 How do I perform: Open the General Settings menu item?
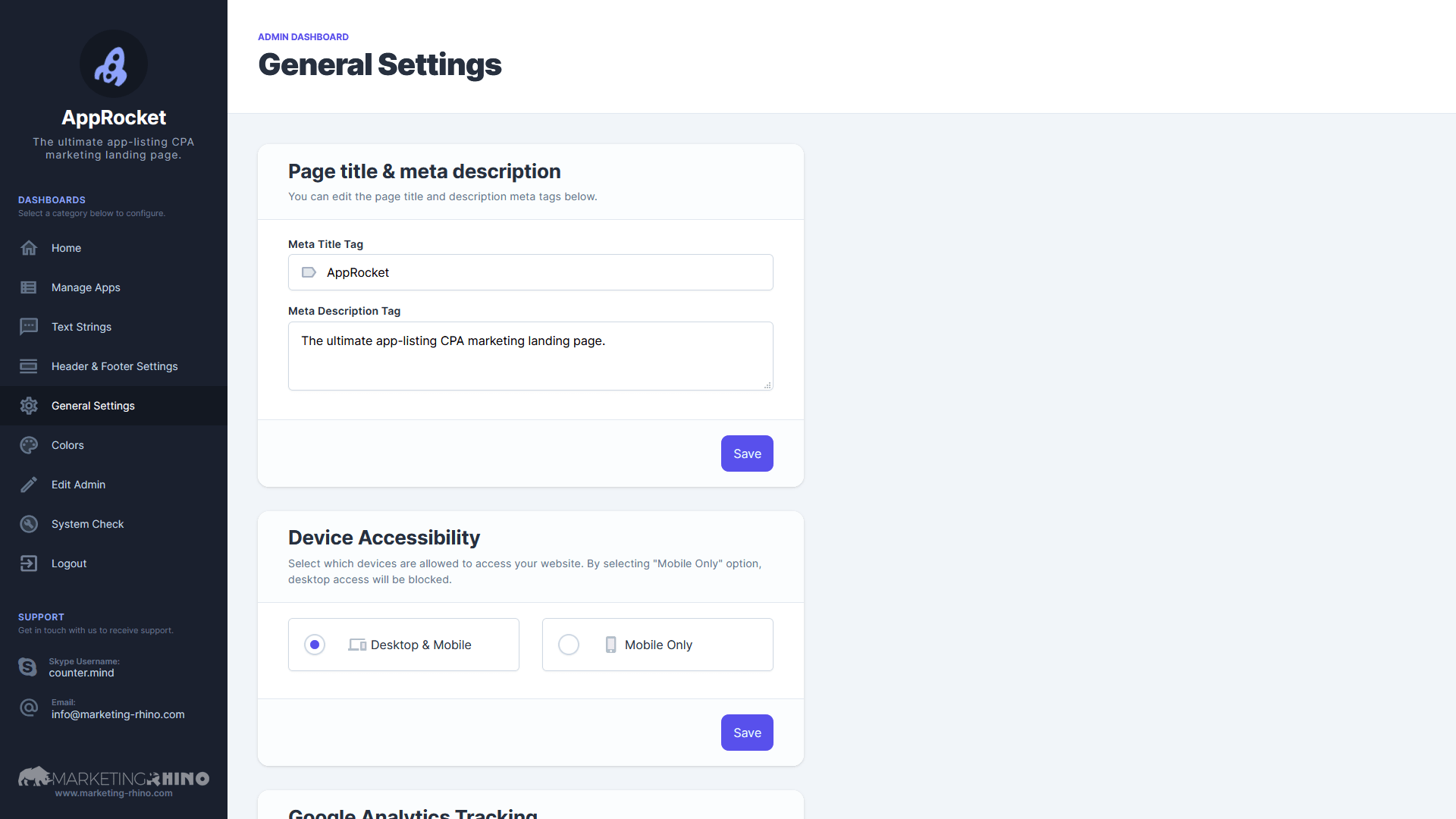click(114, 406)
